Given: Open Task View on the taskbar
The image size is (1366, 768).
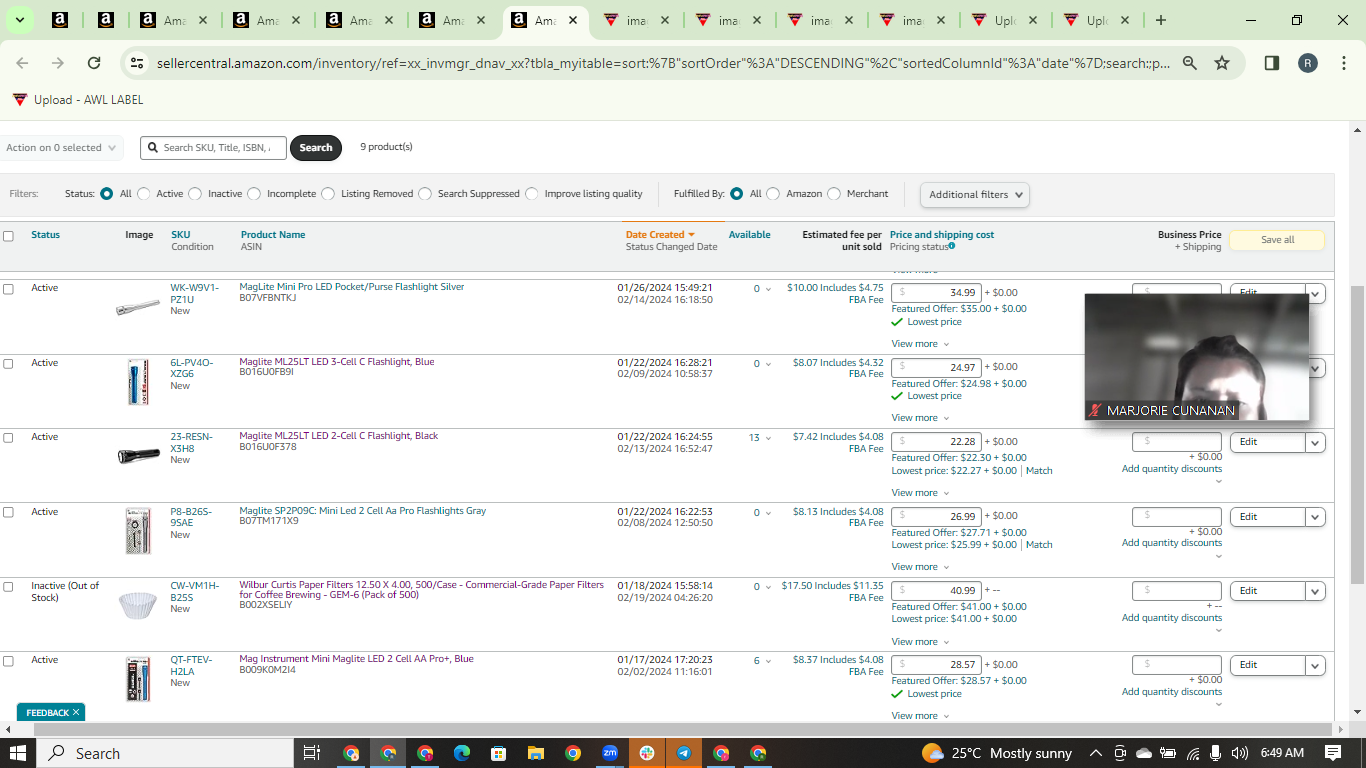Looking at the screenshot, I should [311, 753].
